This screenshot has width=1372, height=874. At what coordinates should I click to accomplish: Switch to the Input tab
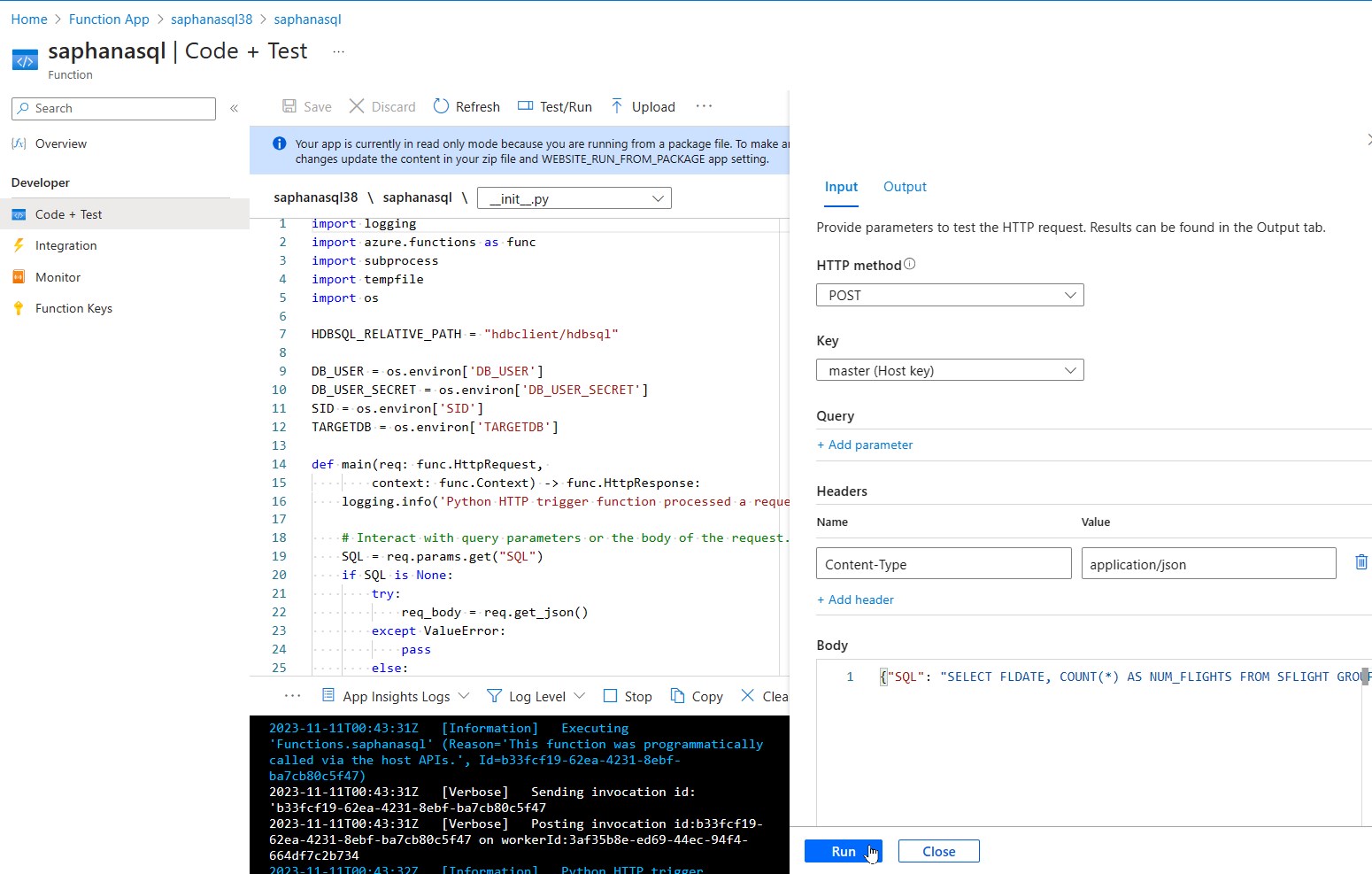pos(841,187)
